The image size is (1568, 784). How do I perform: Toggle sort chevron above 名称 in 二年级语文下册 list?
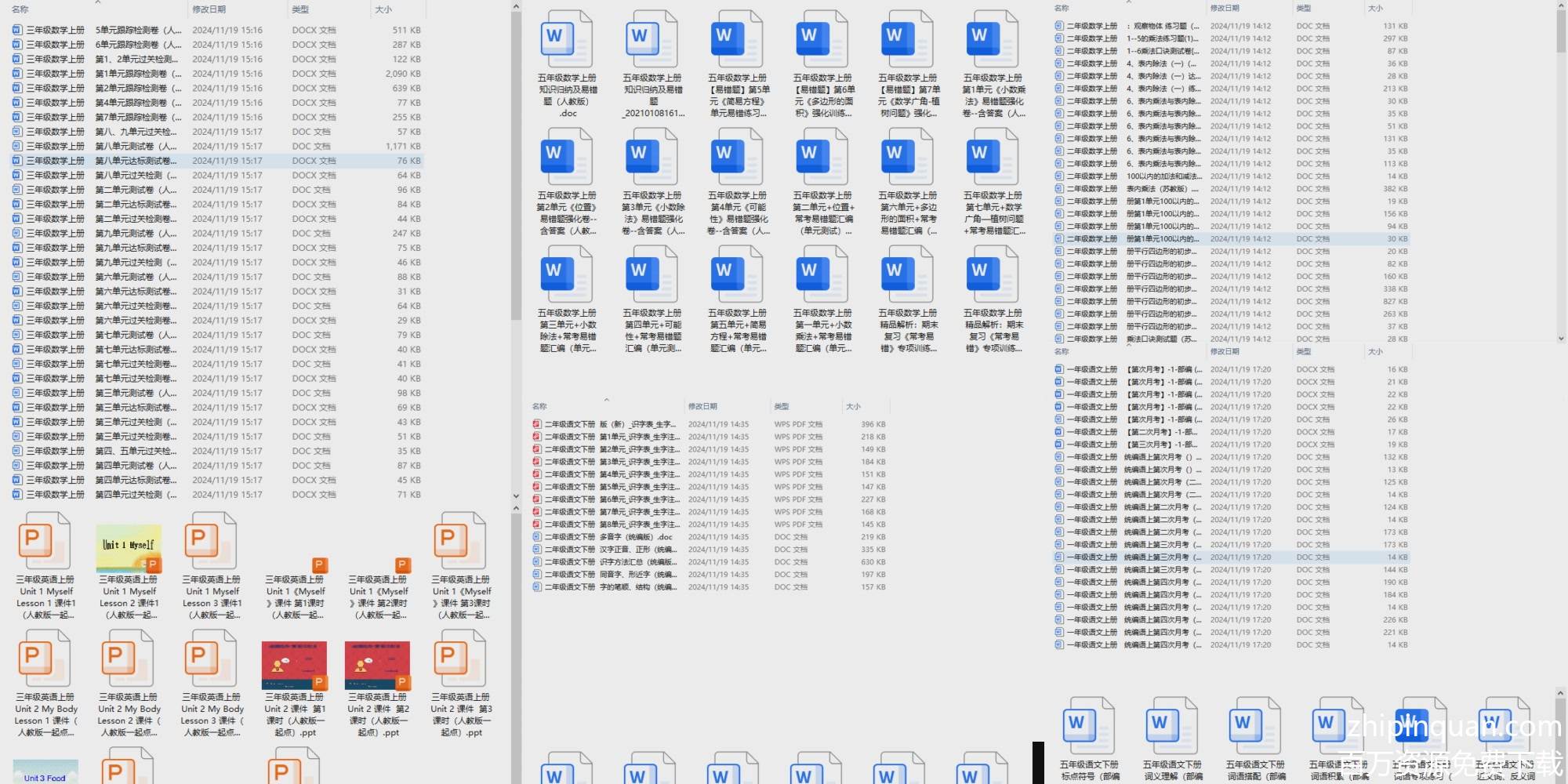(606, 400)
